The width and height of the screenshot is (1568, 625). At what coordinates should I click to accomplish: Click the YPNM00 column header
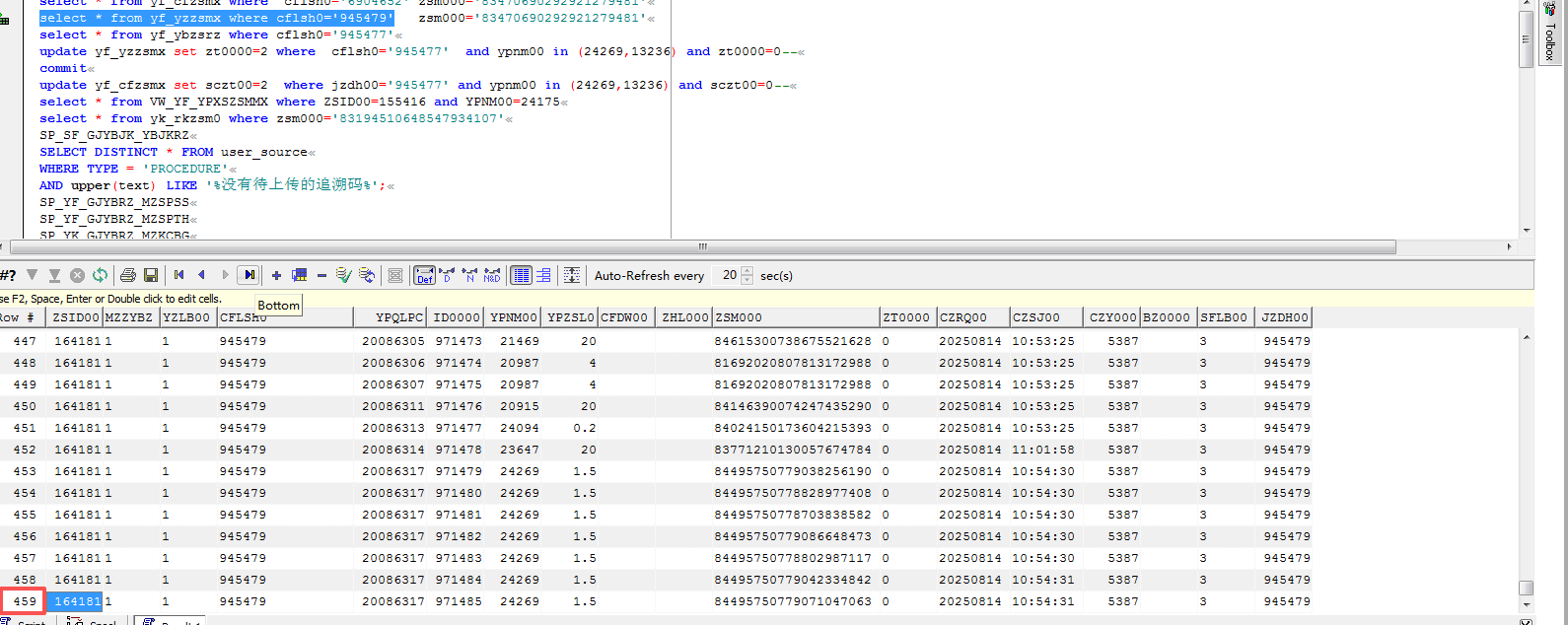pos(514,317)
